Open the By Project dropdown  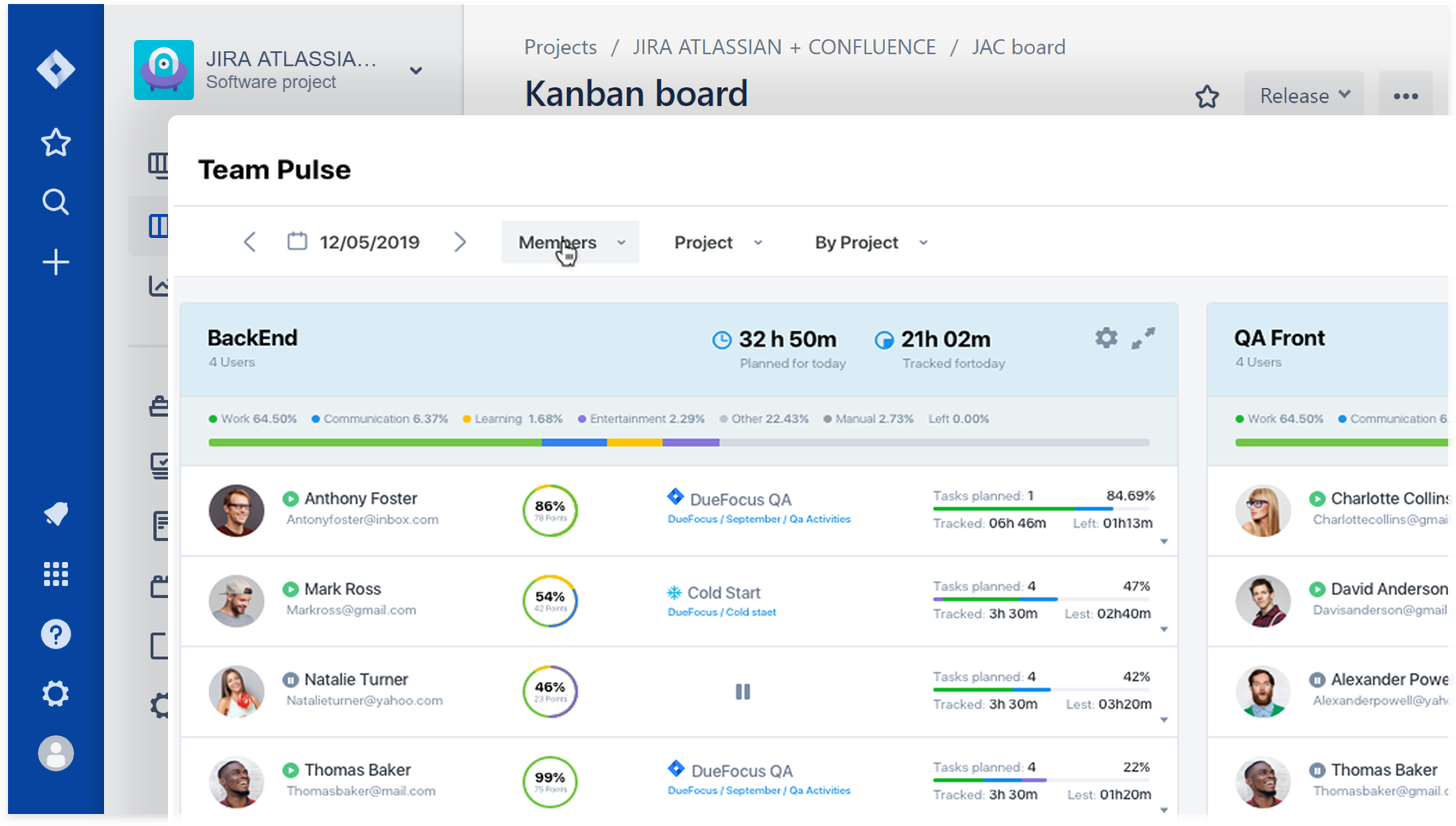(871, 243)
